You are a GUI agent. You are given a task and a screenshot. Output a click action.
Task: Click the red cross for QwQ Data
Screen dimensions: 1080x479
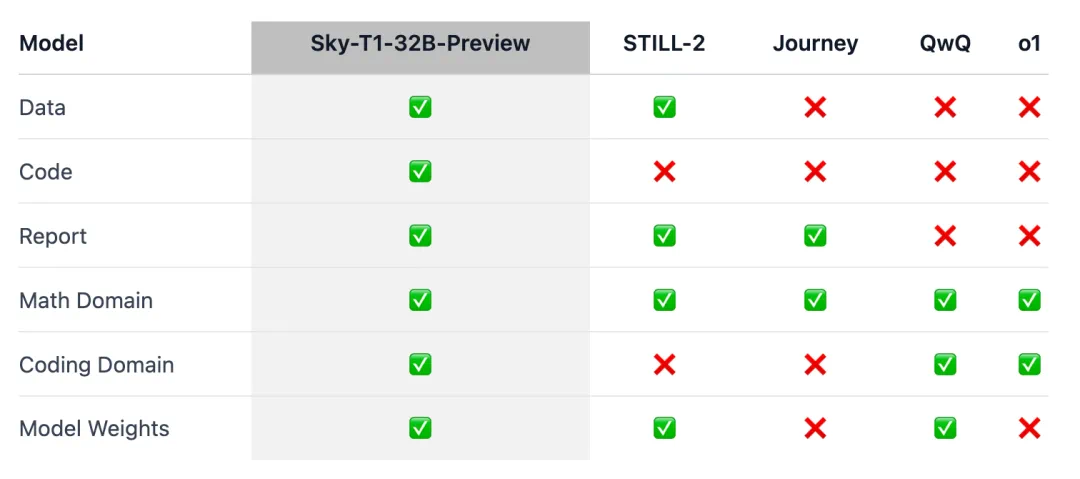click(945, 107)
